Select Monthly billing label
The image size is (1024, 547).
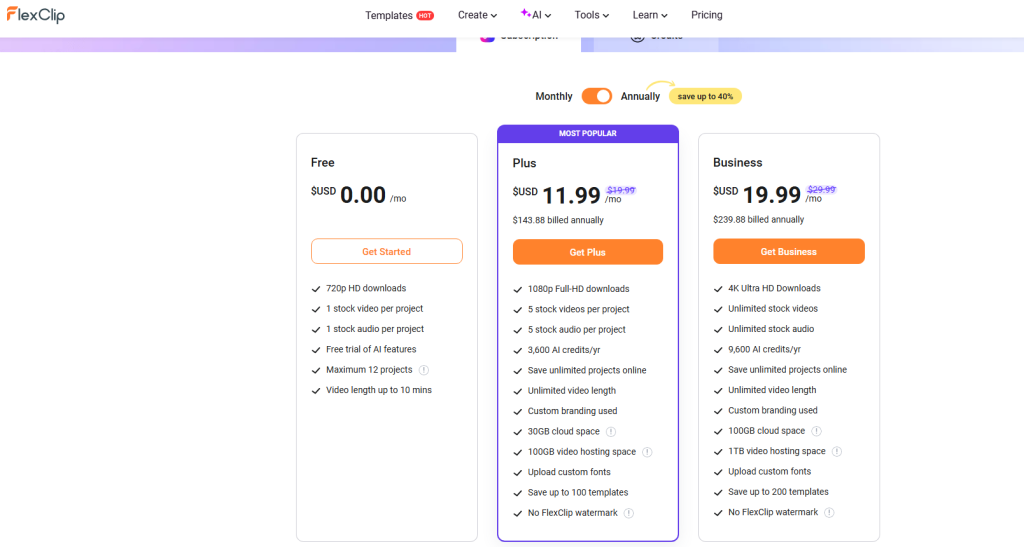(554, 97)
